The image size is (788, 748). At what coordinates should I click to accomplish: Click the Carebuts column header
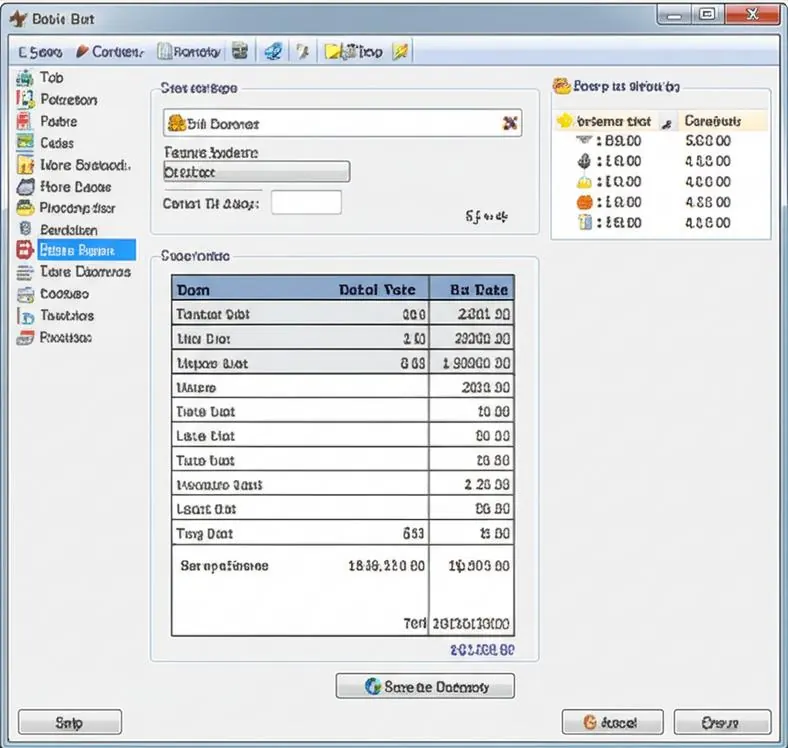pos(713,121)
